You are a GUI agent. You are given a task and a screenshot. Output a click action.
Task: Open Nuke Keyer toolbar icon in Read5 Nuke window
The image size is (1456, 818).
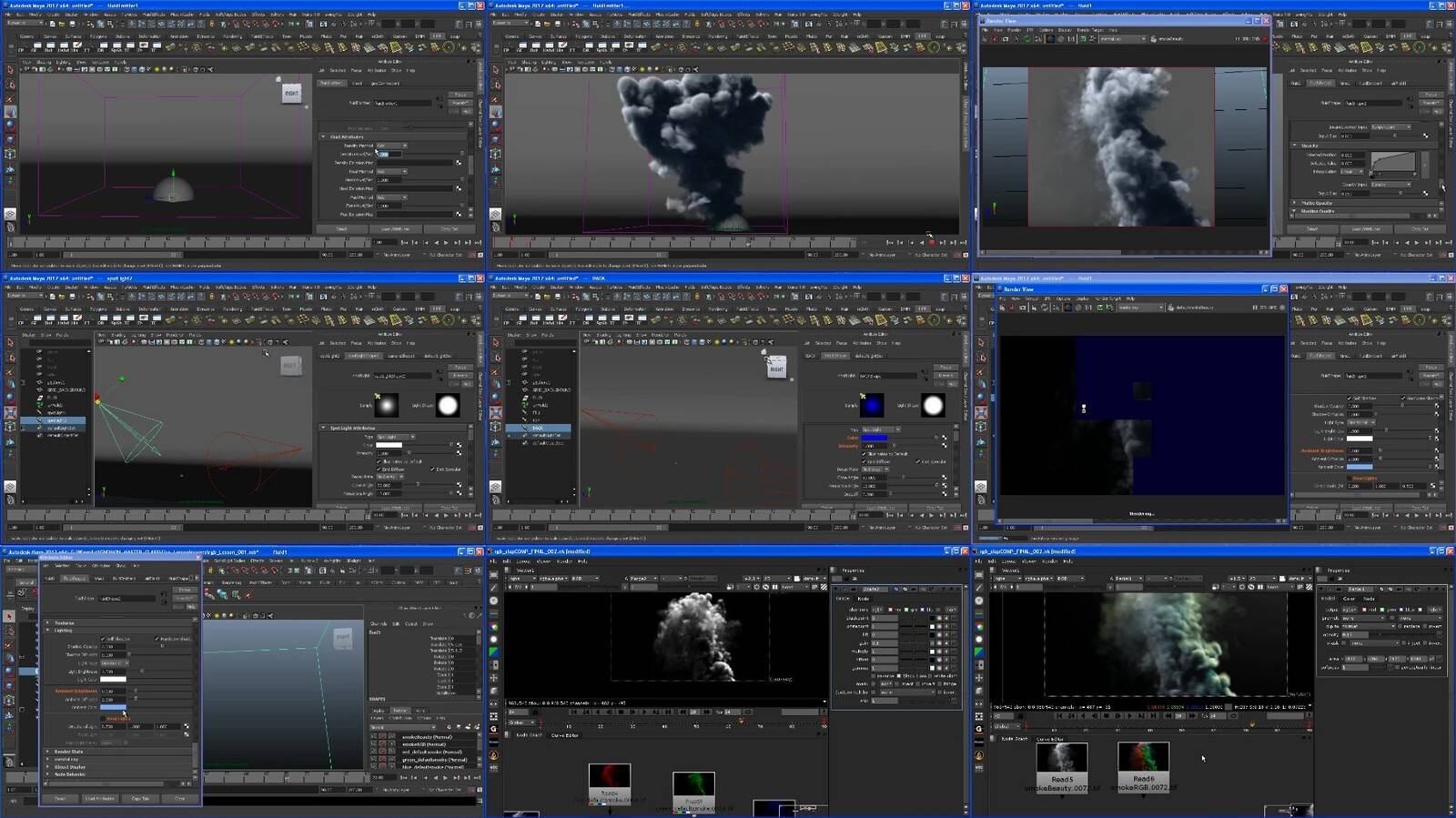pos(979,652)
